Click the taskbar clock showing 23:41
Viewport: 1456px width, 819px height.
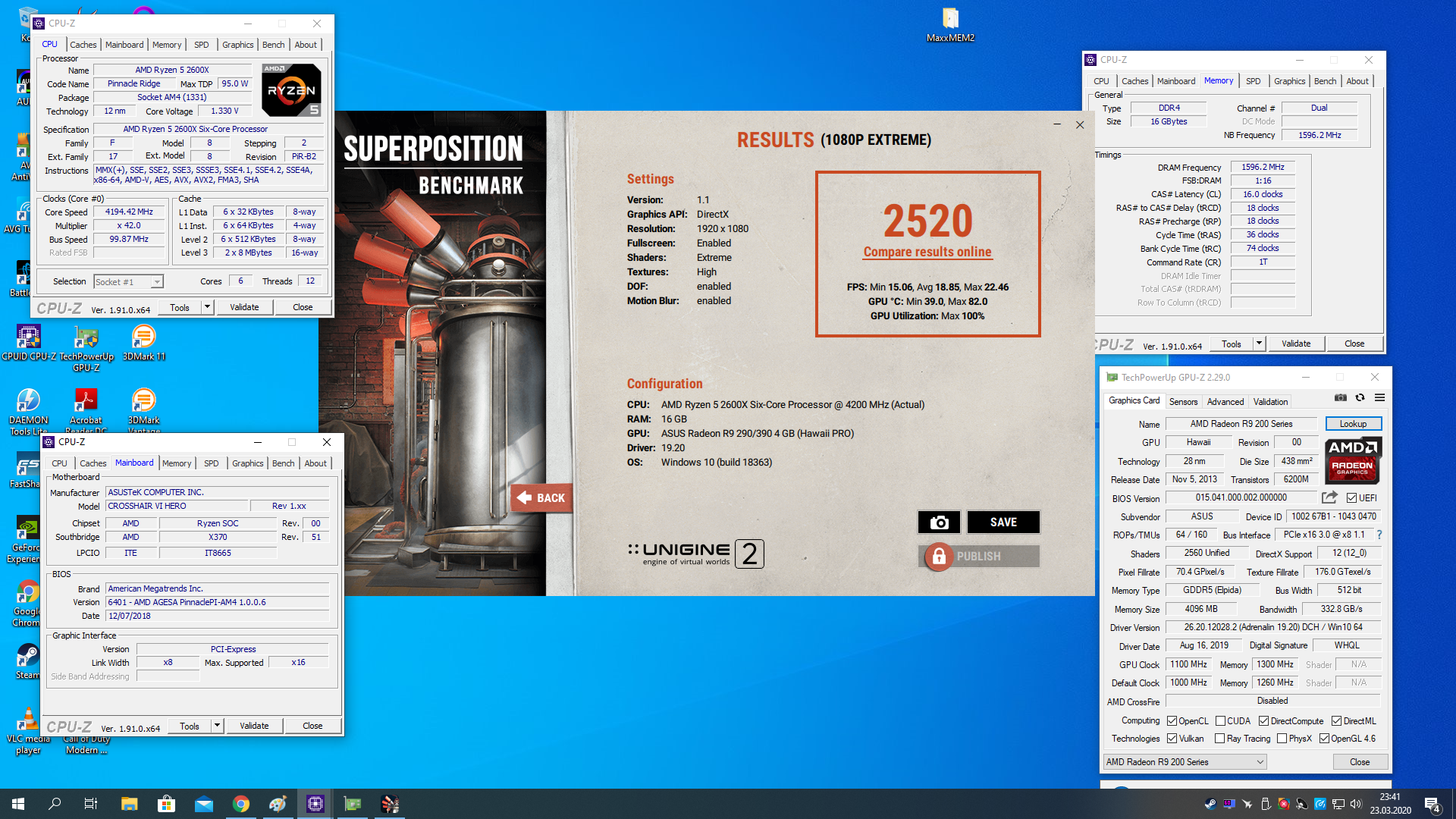click(x=1390, y=804)
